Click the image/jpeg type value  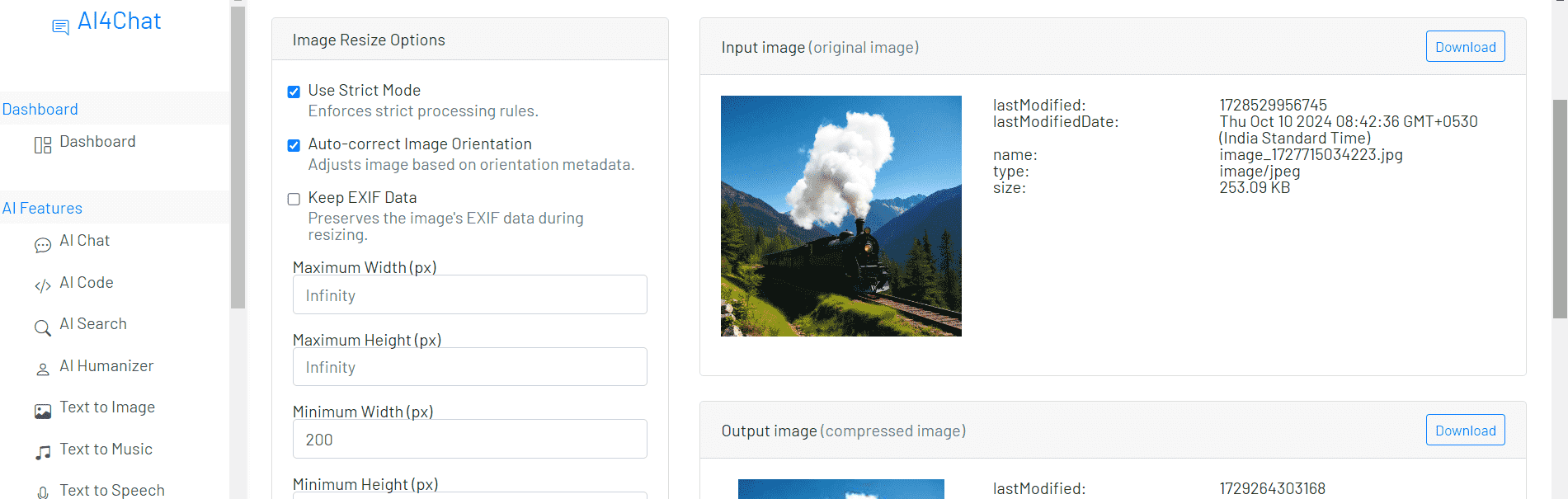(1260, 172)
